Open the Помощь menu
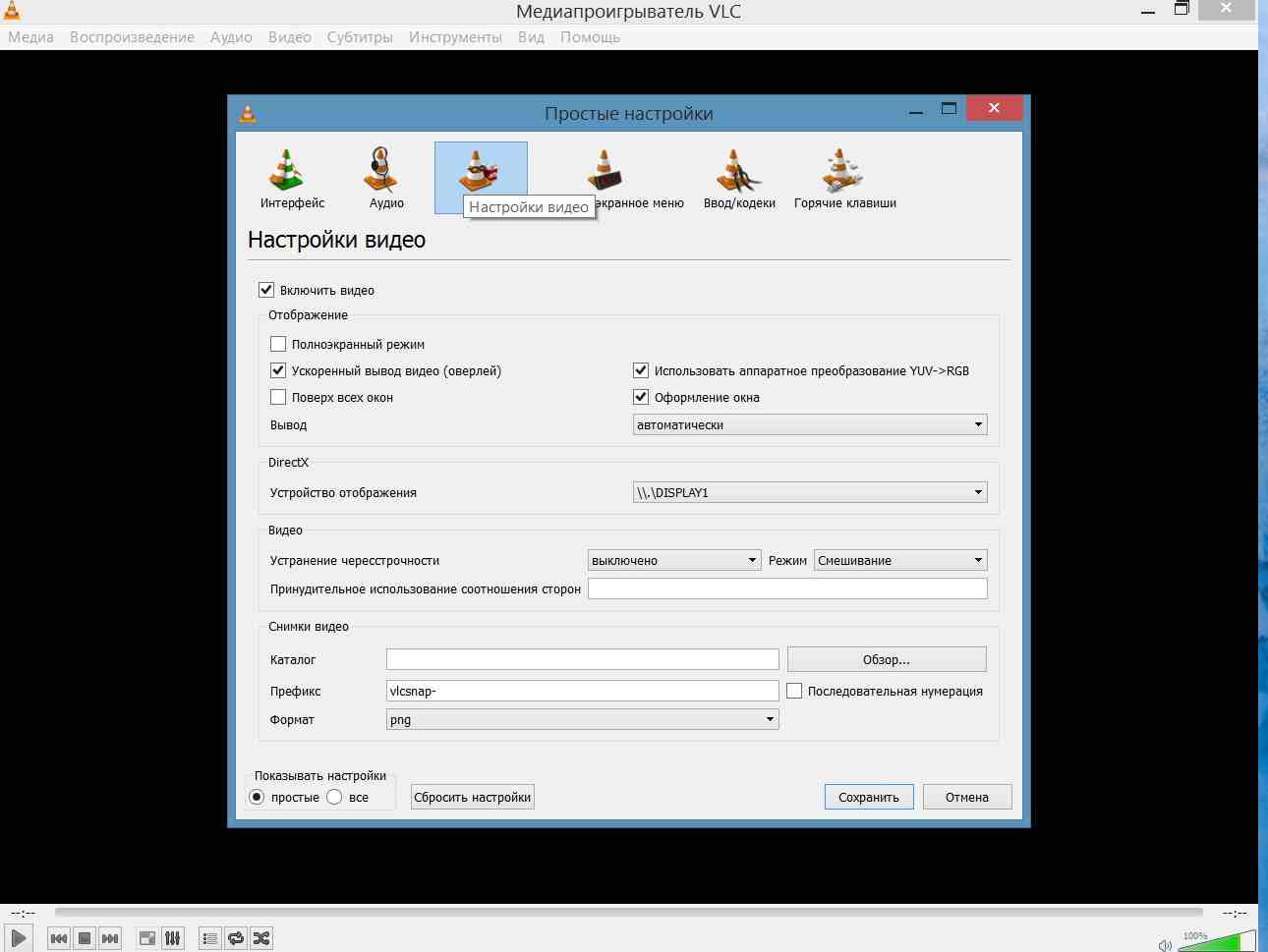 [590, 37]
